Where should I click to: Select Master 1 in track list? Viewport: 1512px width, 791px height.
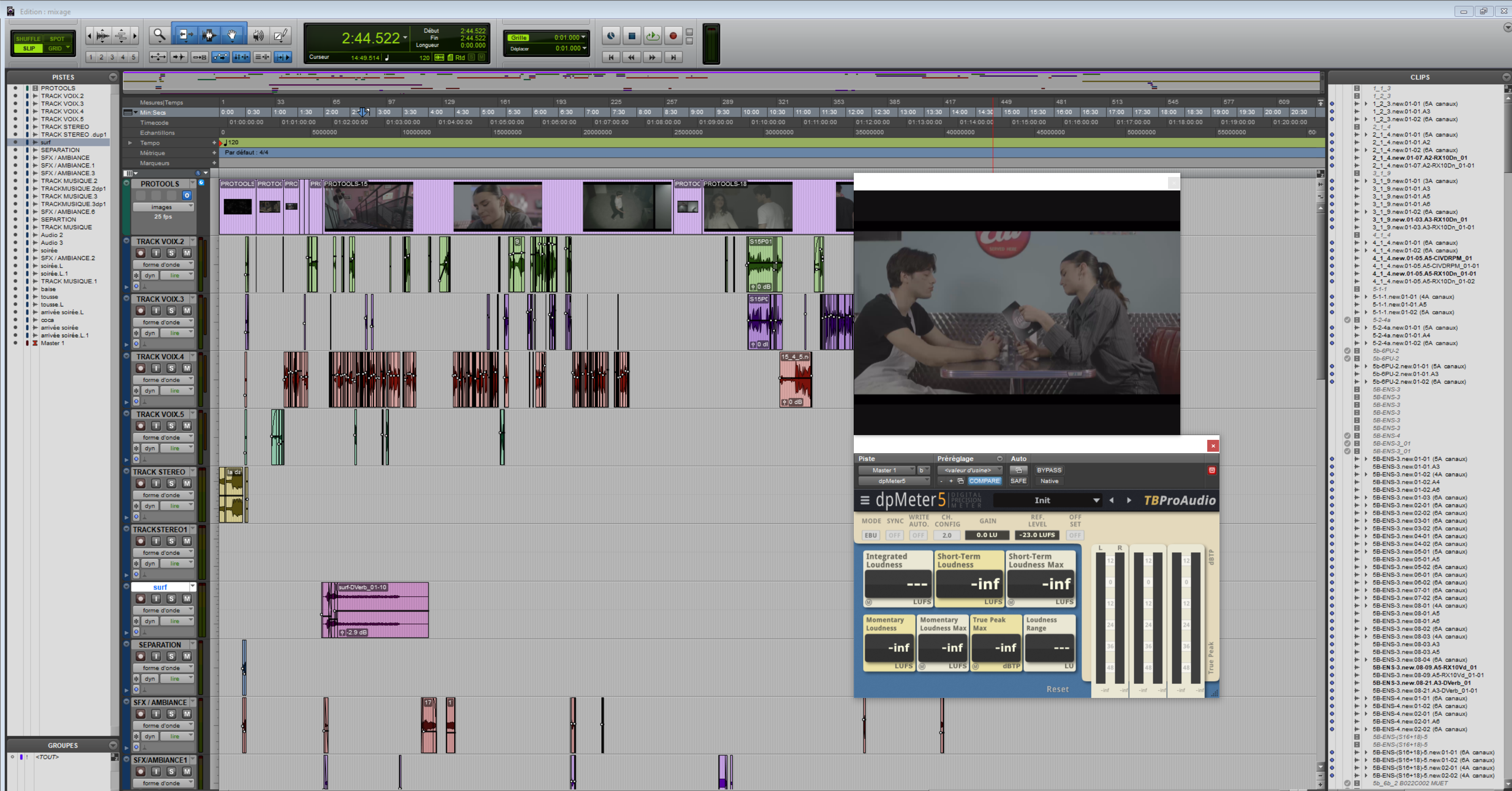[x=52, y=343]
